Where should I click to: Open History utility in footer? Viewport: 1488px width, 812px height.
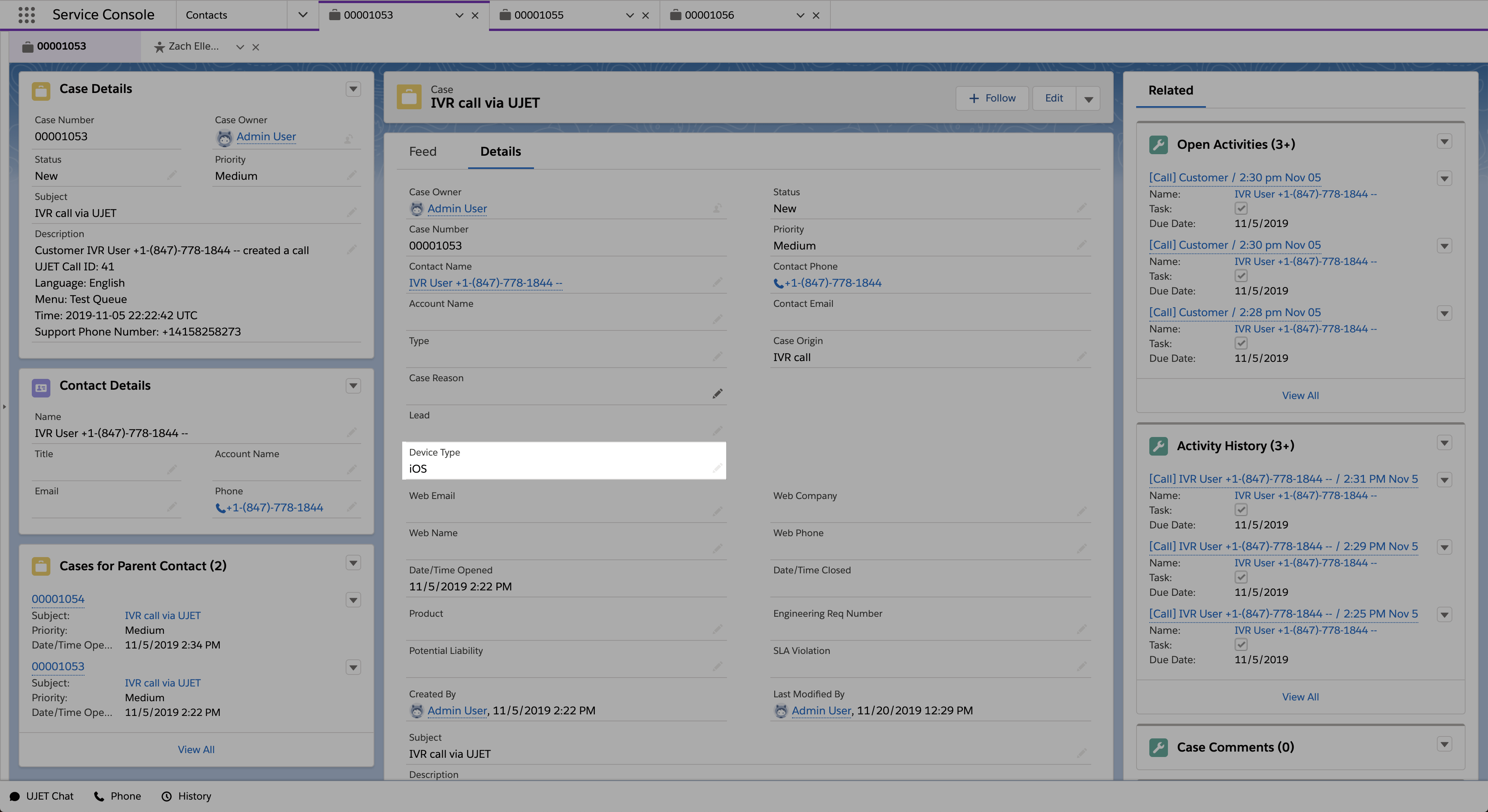point(186,796)
